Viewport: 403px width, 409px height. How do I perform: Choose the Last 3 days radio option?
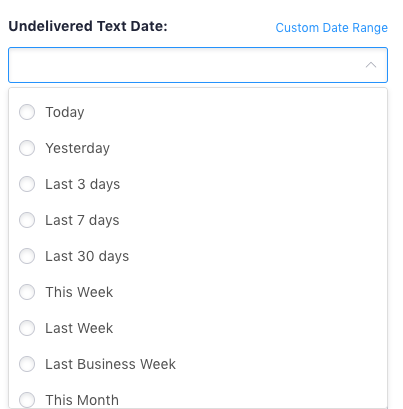click(27, 184)
